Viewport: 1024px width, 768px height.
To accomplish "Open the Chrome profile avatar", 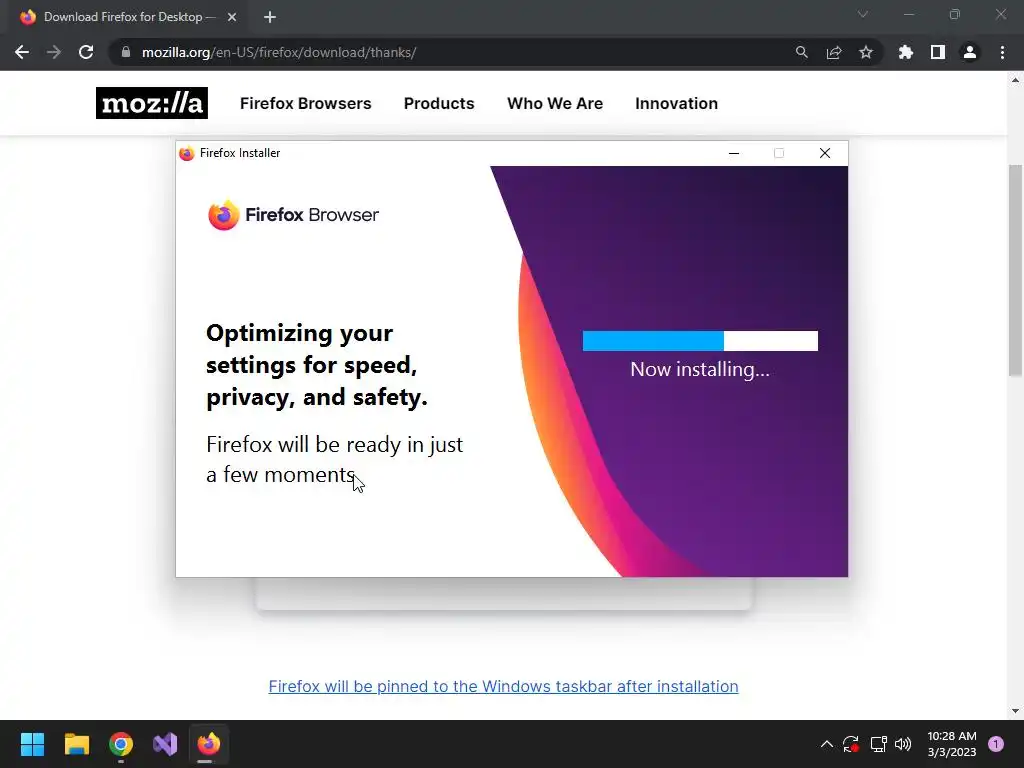I will click(x=970, y=52).
